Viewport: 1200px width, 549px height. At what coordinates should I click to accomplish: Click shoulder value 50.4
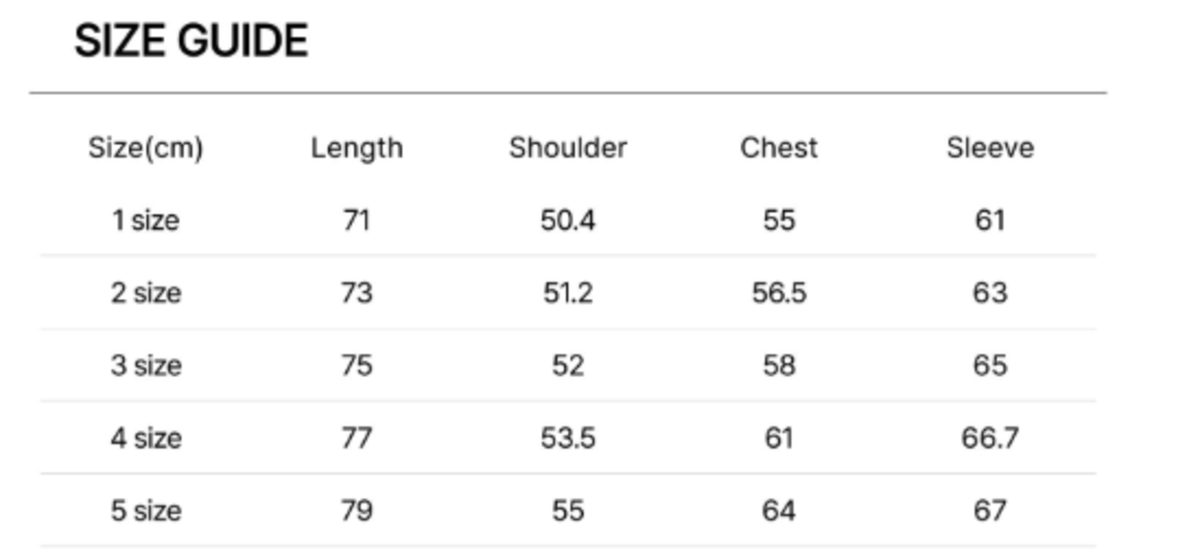[x=568, y=220]
